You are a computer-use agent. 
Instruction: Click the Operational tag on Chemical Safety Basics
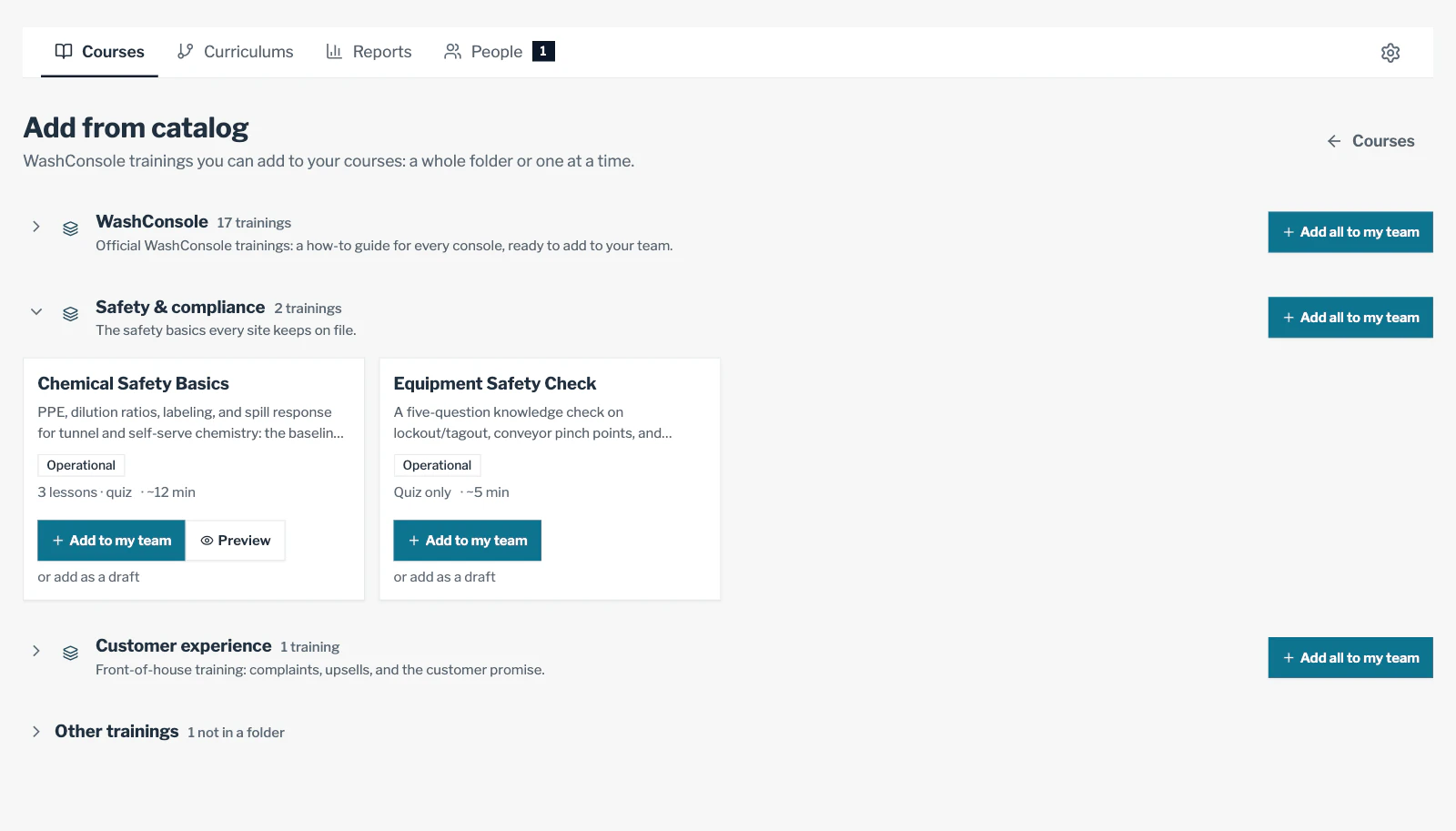(81, 465)
